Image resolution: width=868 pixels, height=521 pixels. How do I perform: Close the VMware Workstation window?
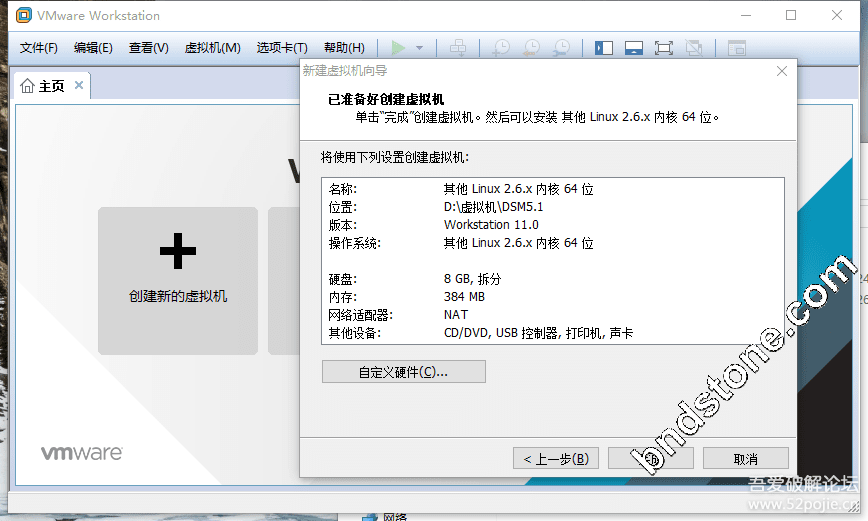[837, 16]
